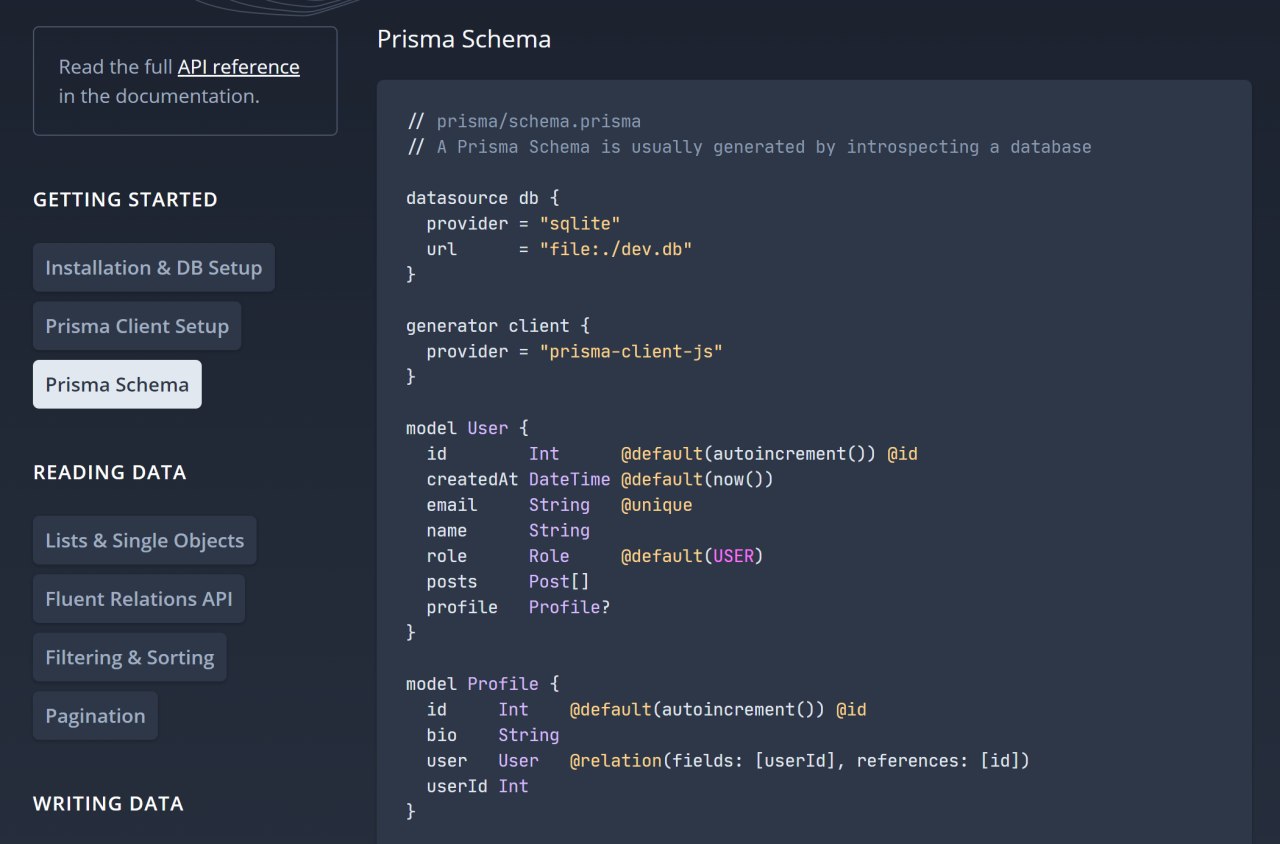
Task: Click the @relation attribute on user
Action: click(x=800, y=761)
